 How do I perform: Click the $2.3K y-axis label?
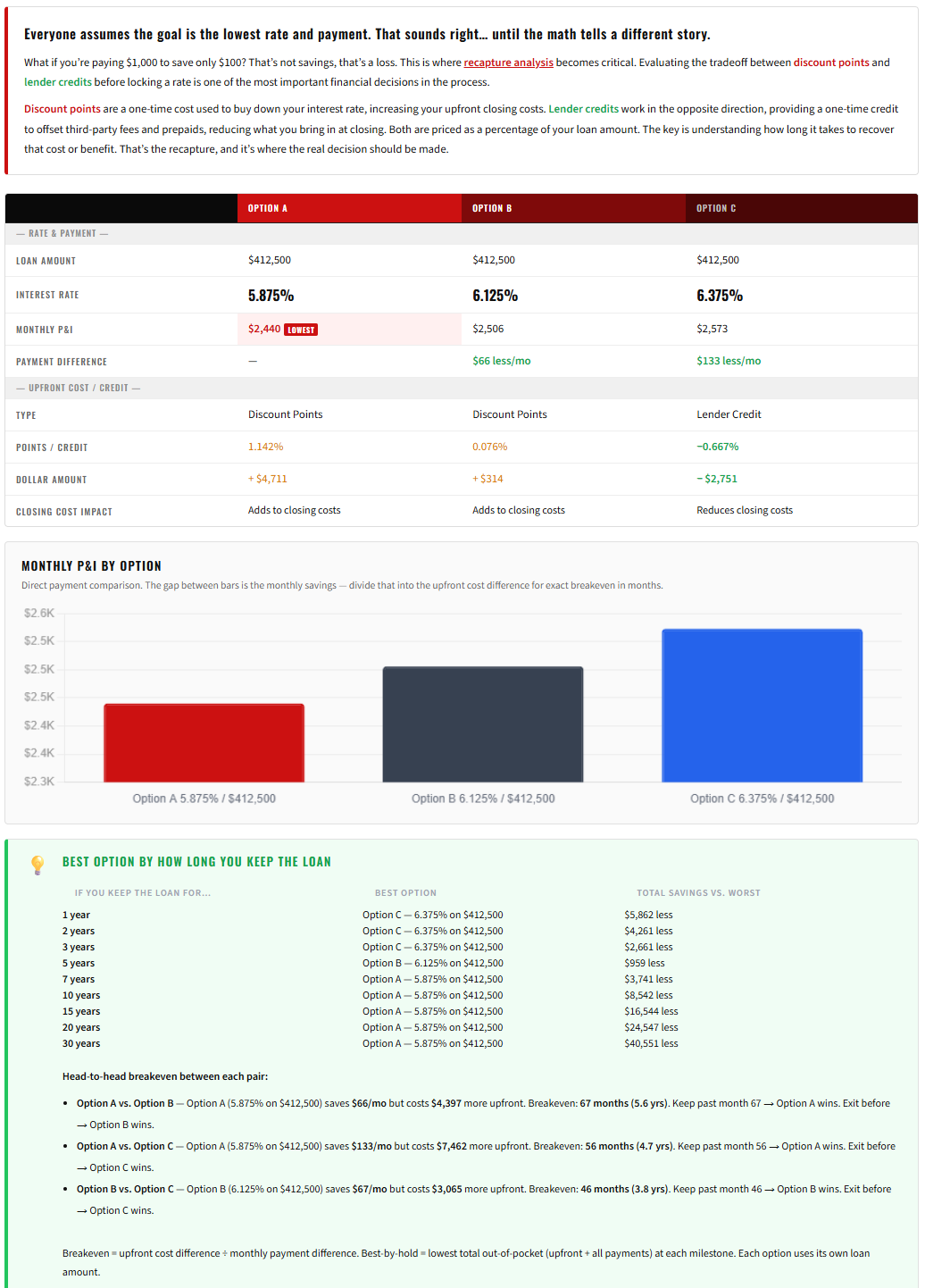(x=39, y=781)
